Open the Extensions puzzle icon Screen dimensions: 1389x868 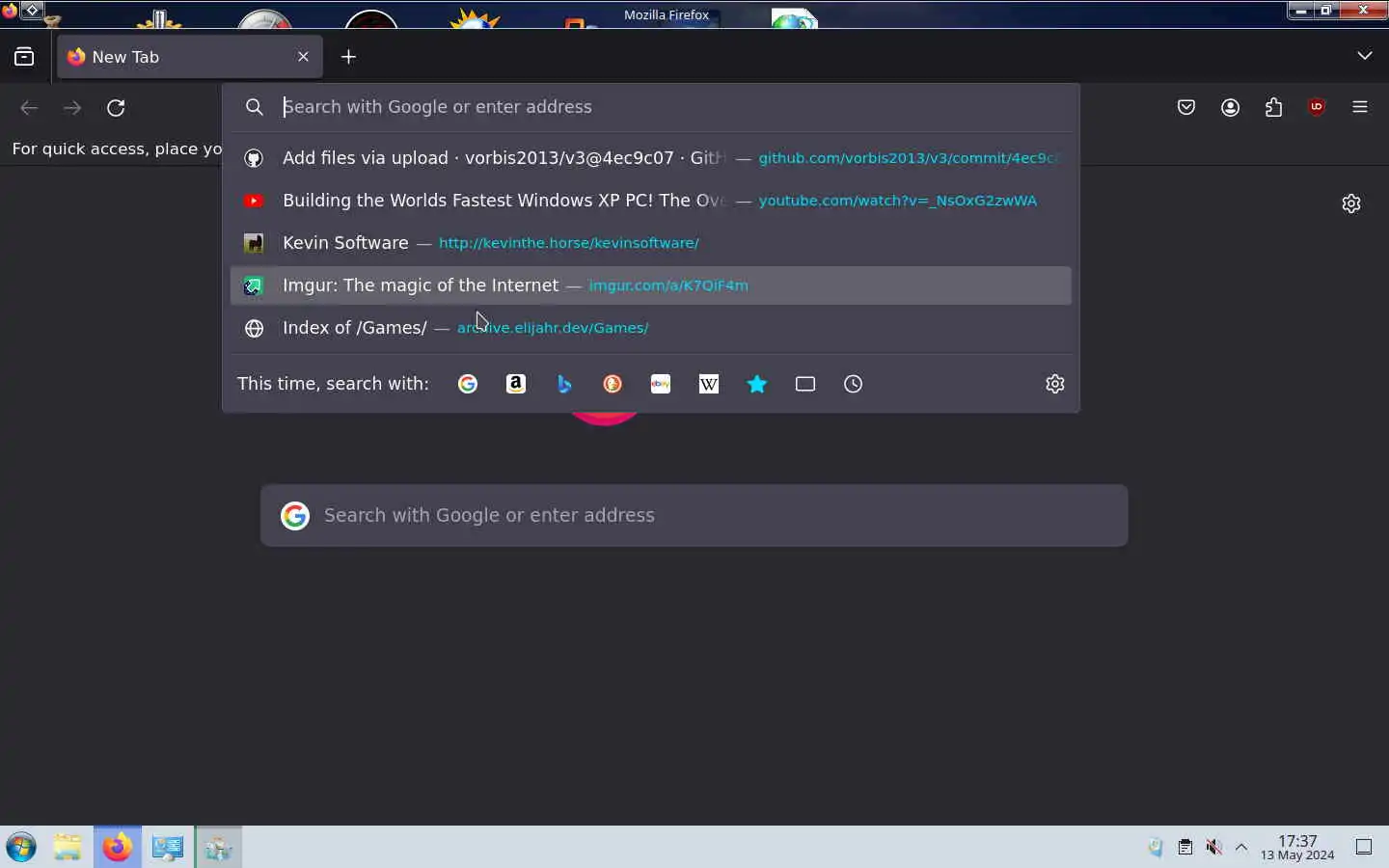coord(1273,108)
